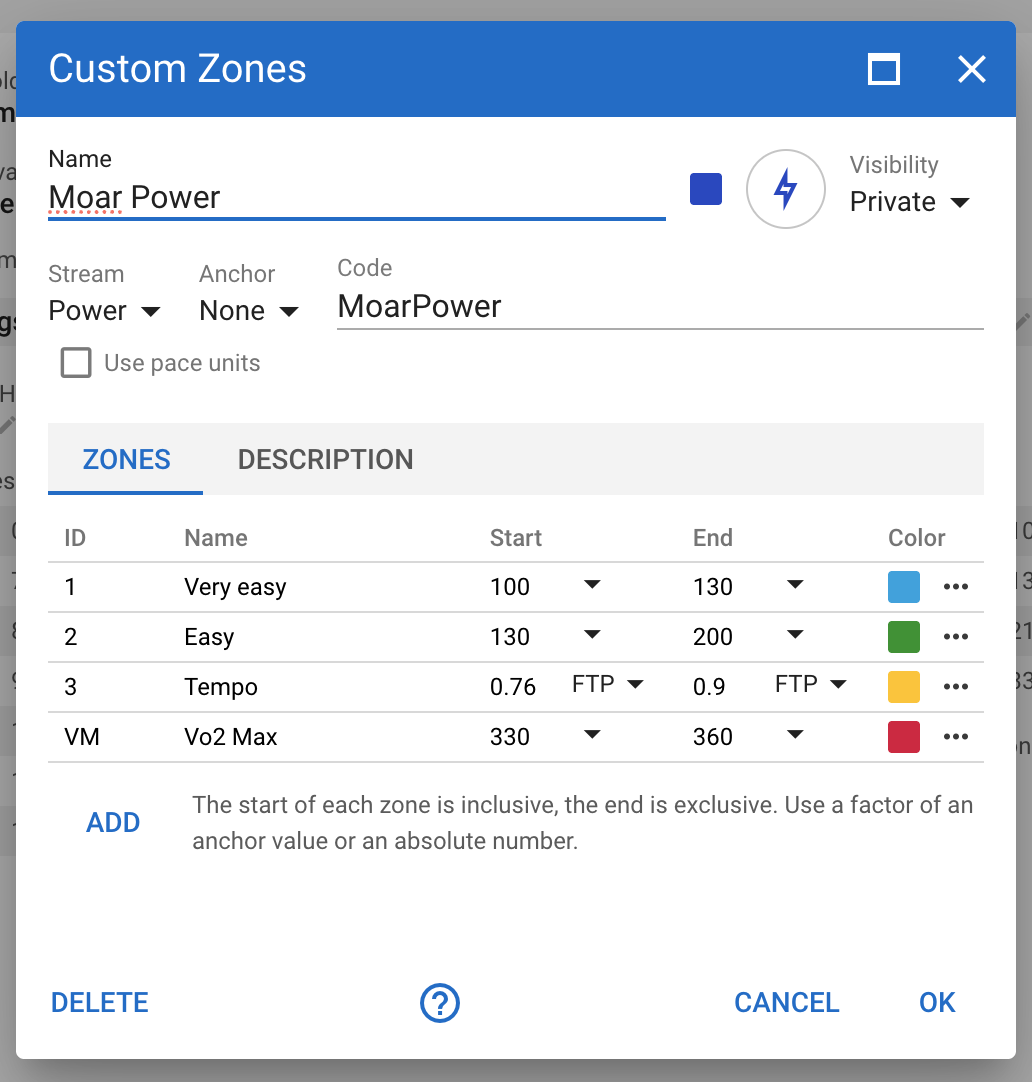The image size is (1032, 1082).
Task: Click the DELETE button
Action: (x=99, y=1002)
